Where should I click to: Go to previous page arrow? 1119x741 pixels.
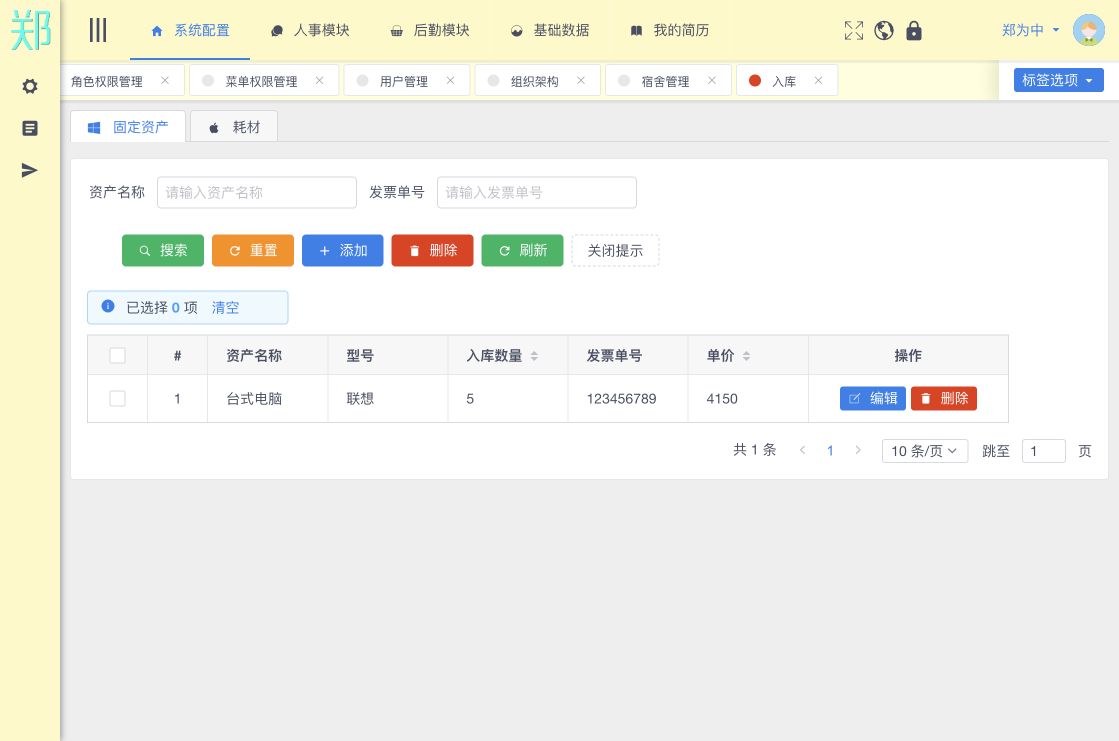click(x=803, y=450)
